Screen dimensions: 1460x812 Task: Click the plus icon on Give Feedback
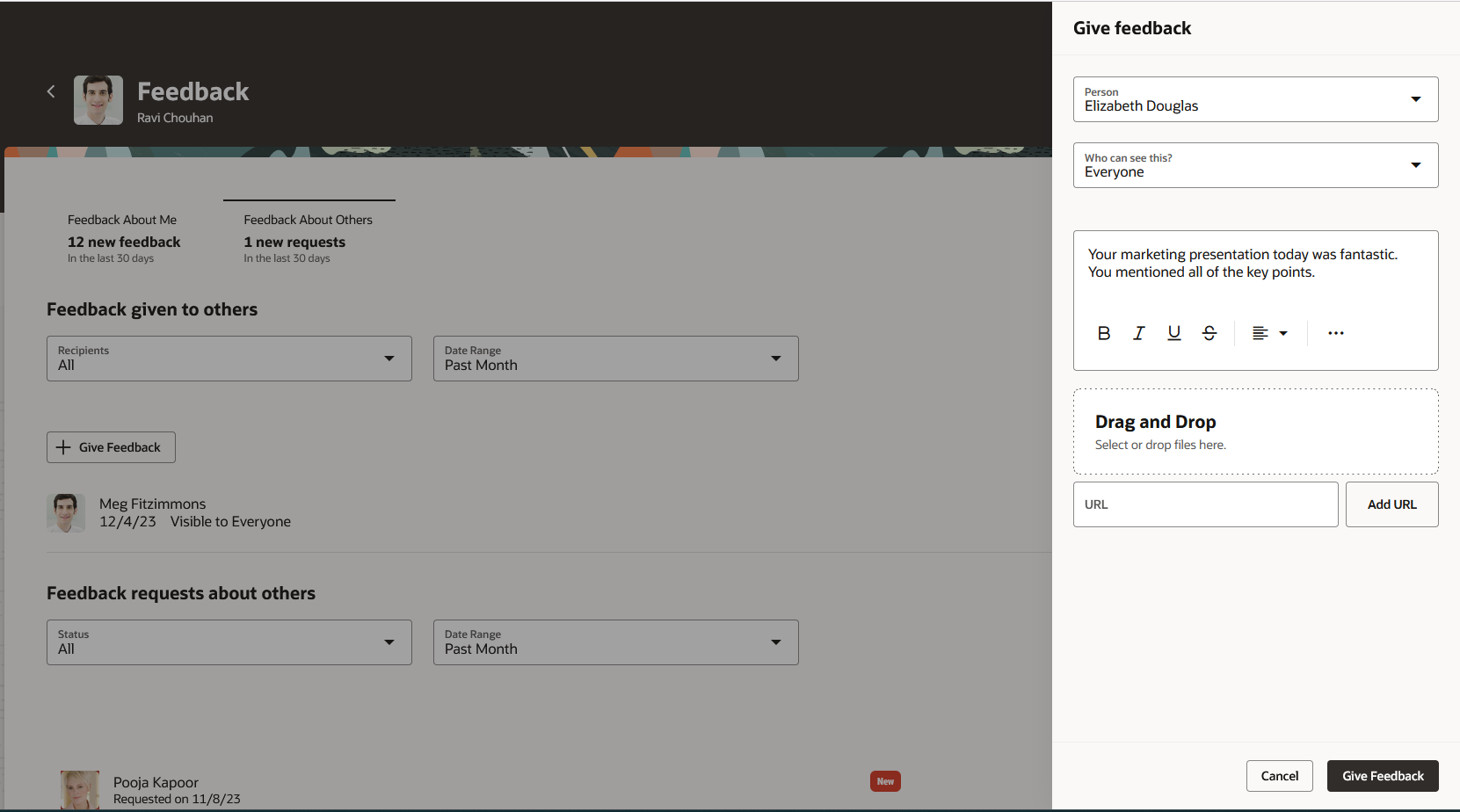pyautogui.click(x=63, y=446)
